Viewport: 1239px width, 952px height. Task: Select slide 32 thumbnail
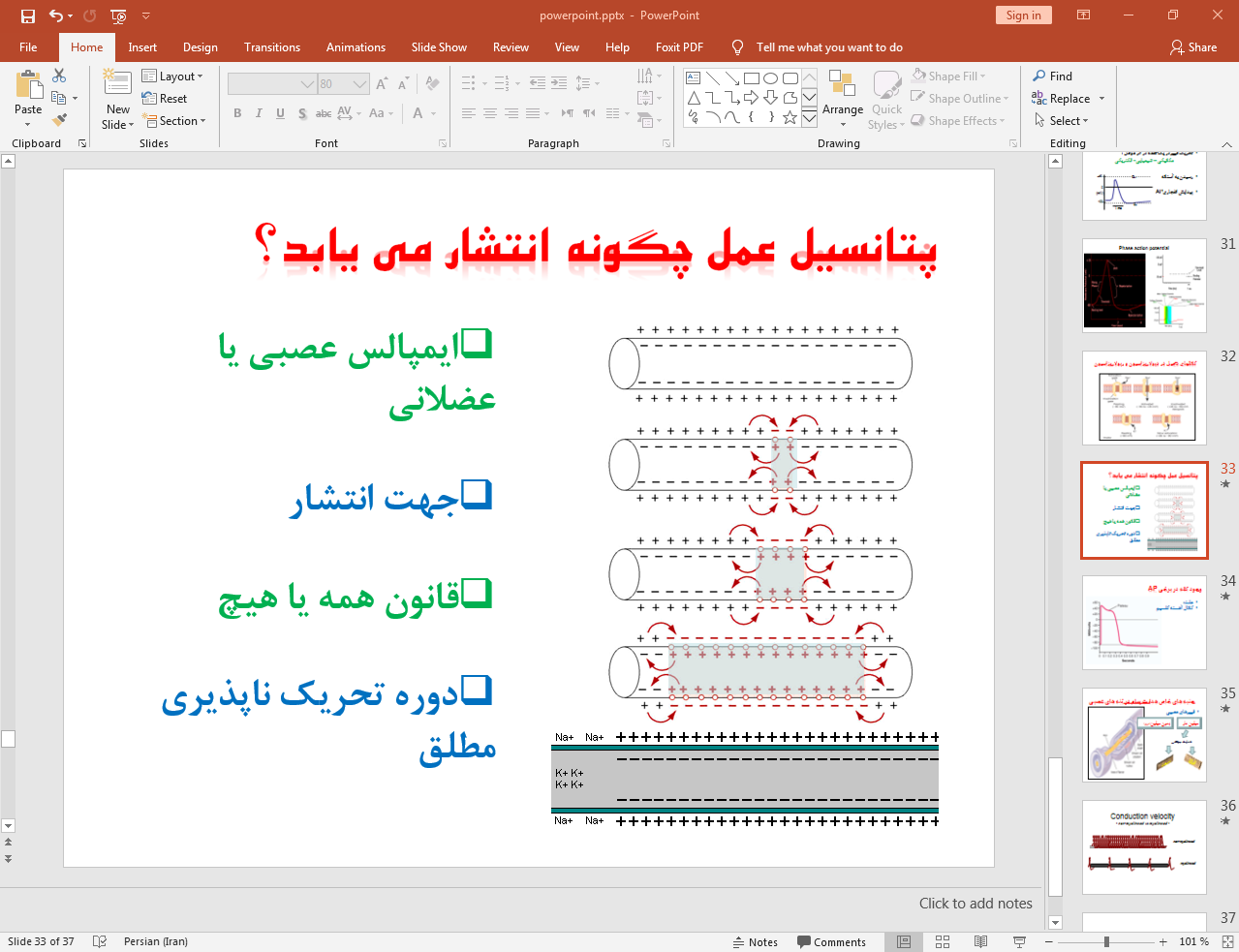(x=1144, y=398)
